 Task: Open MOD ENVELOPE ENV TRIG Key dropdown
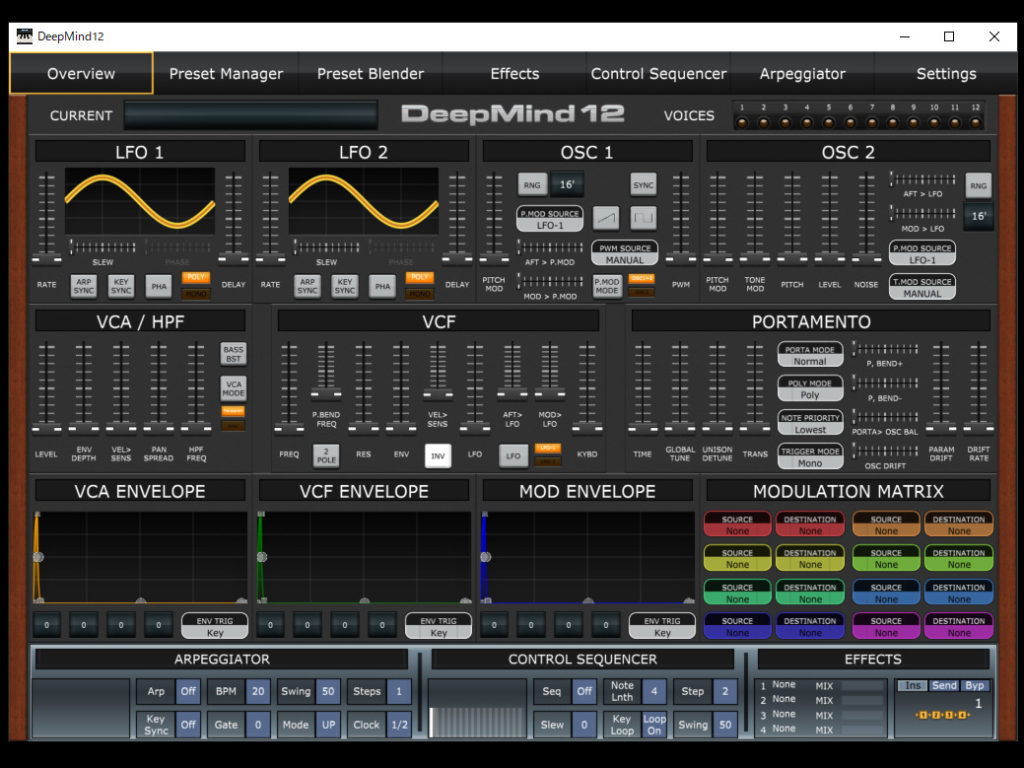point(662,626)
